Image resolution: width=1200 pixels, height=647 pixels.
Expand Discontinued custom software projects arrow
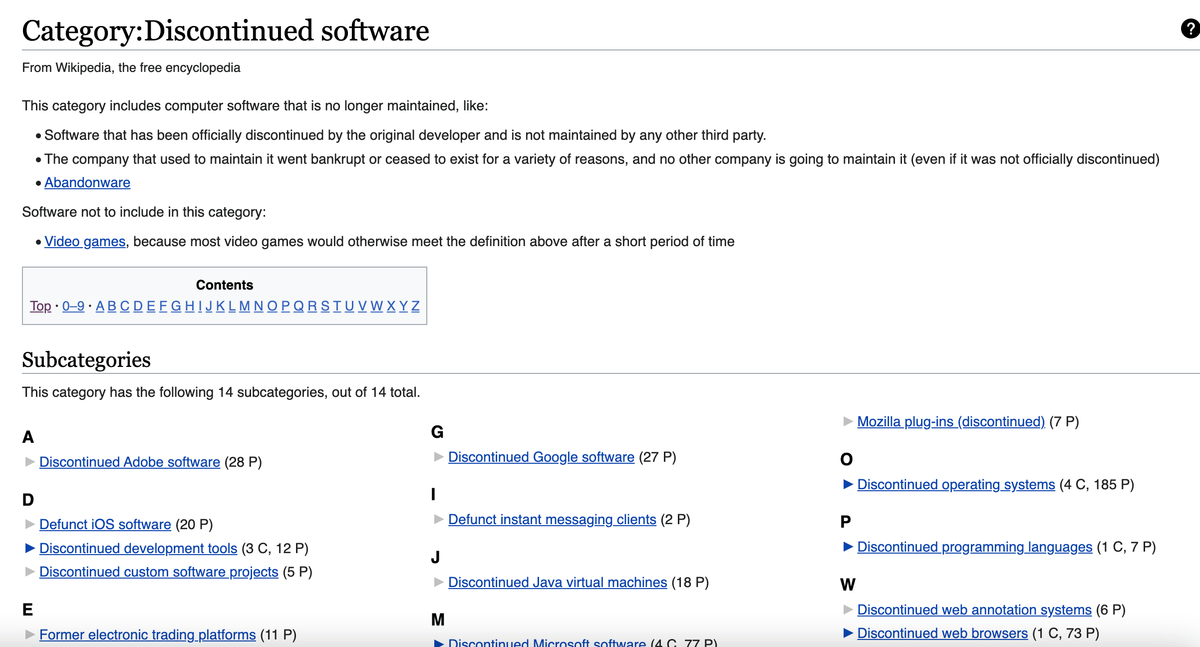click(29, 572)
